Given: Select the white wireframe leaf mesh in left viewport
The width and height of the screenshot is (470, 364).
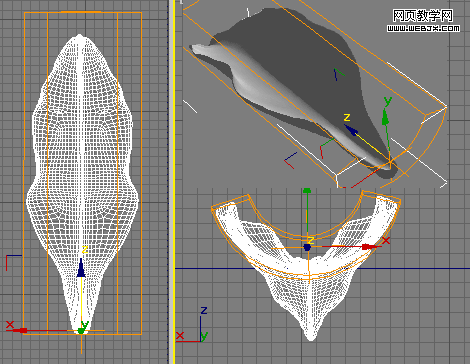Looking at the screenshot, I should 82,183.
